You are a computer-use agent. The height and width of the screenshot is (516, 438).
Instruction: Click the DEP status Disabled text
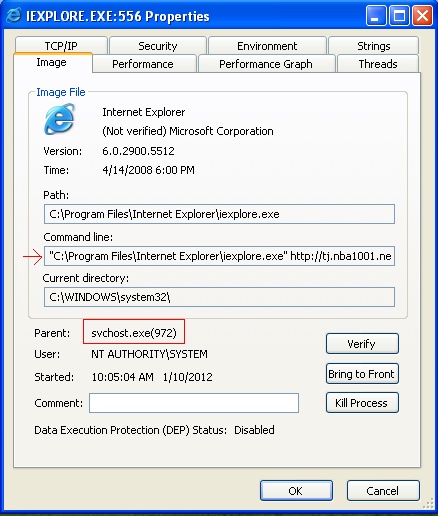[x=254, y=430]
